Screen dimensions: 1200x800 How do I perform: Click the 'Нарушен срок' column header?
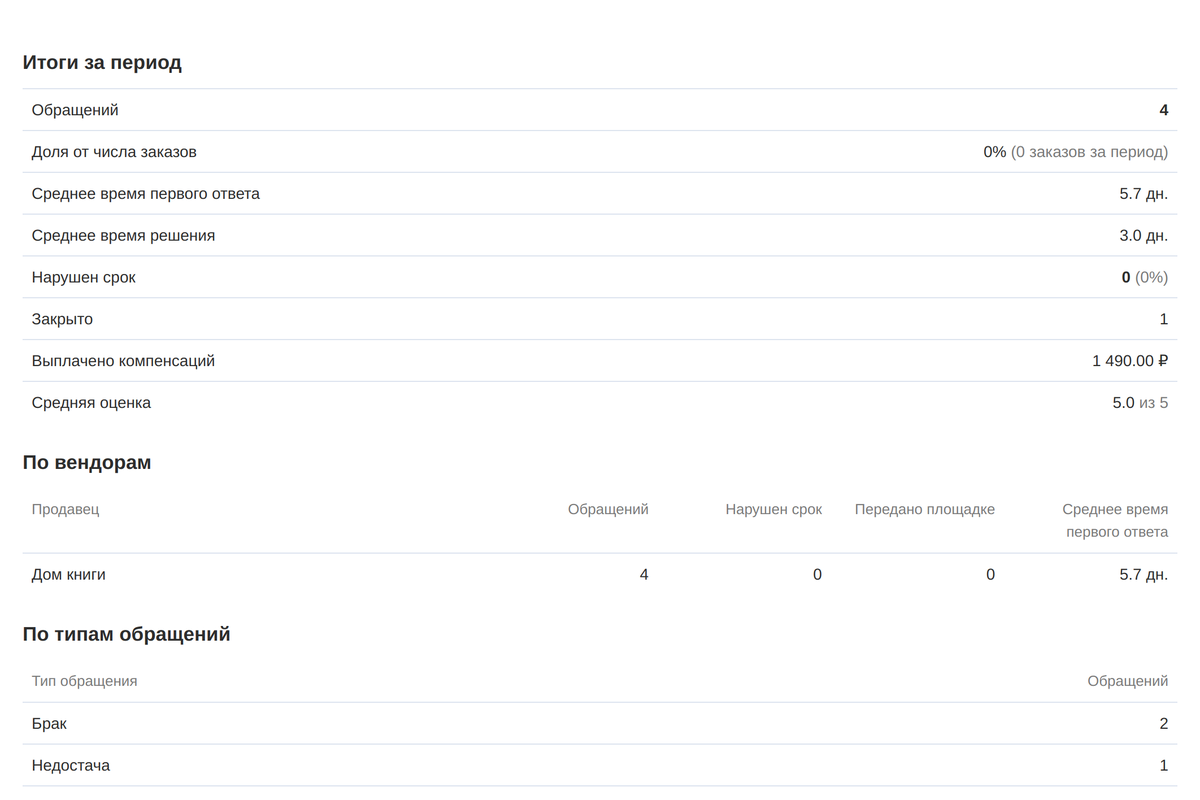(x=774, y=509)
